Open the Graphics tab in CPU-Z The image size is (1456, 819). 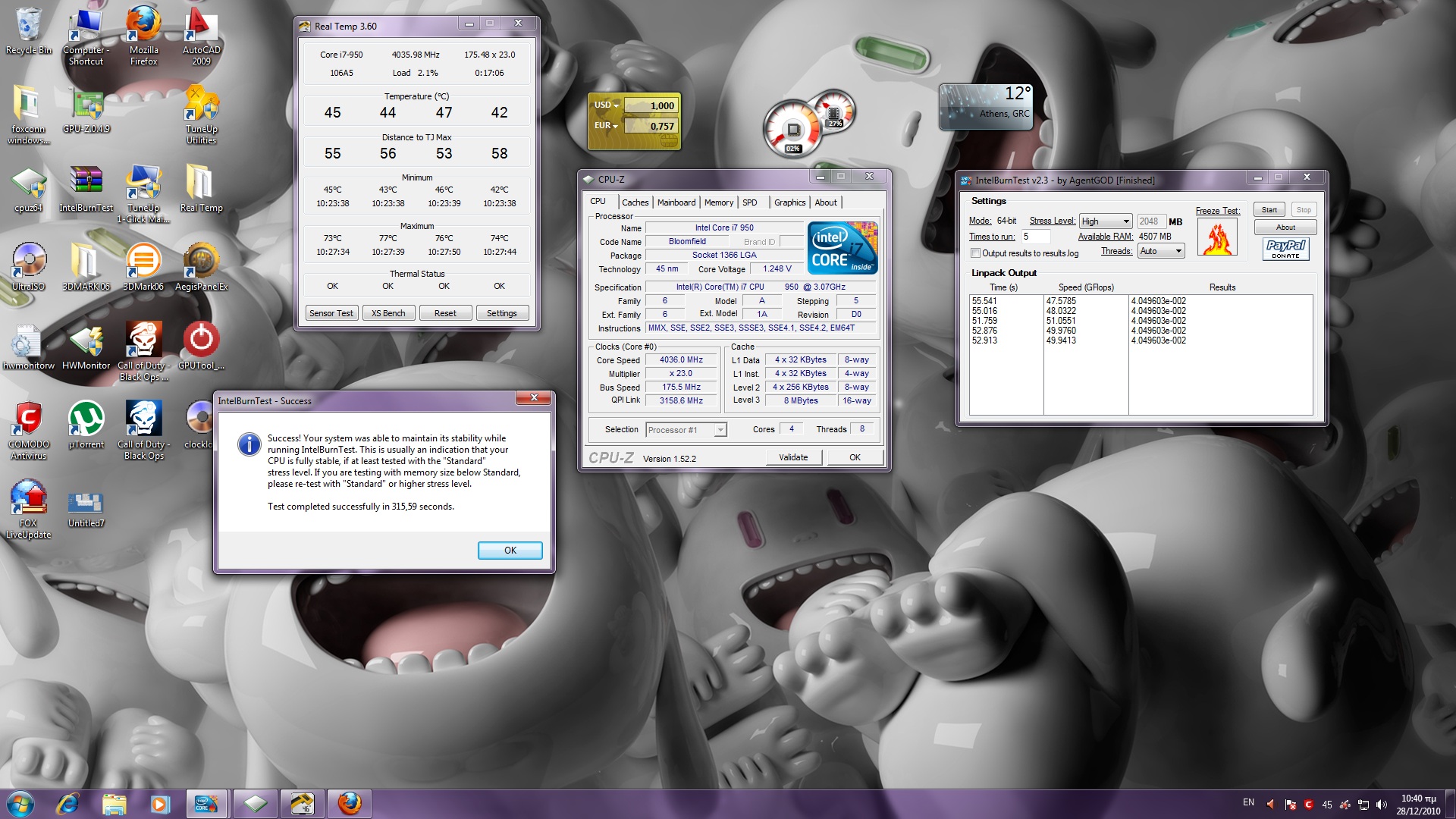click(789, 202)
